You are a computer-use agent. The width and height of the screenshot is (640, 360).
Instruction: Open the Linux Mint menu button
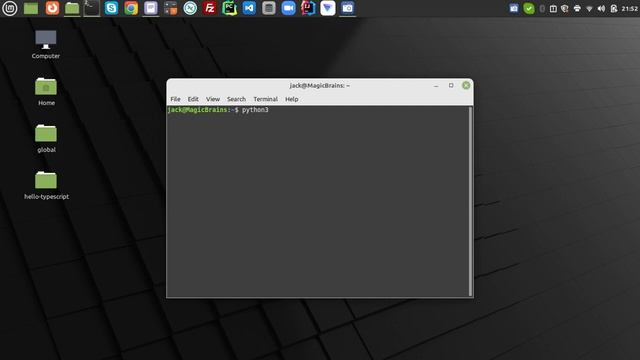pyautogui.click(x=10, y=8)
